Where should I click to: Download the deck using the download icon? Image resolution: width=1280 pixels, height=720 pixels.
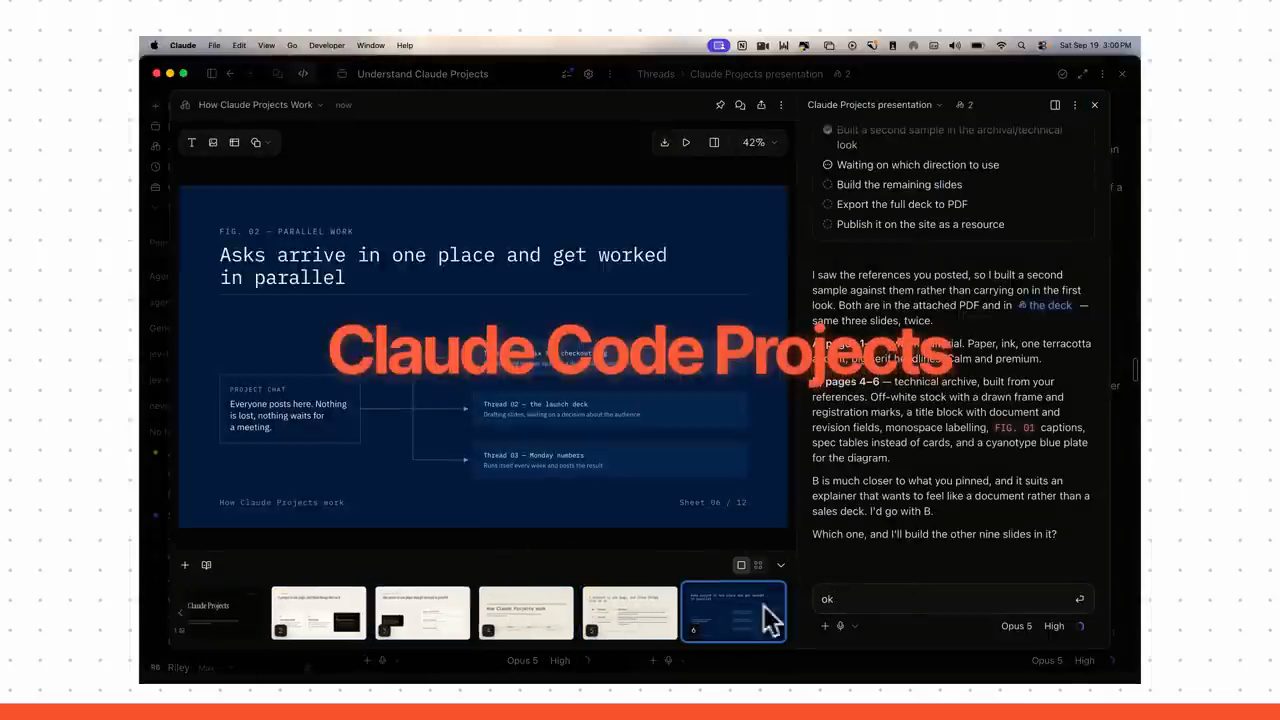(665, 143)
